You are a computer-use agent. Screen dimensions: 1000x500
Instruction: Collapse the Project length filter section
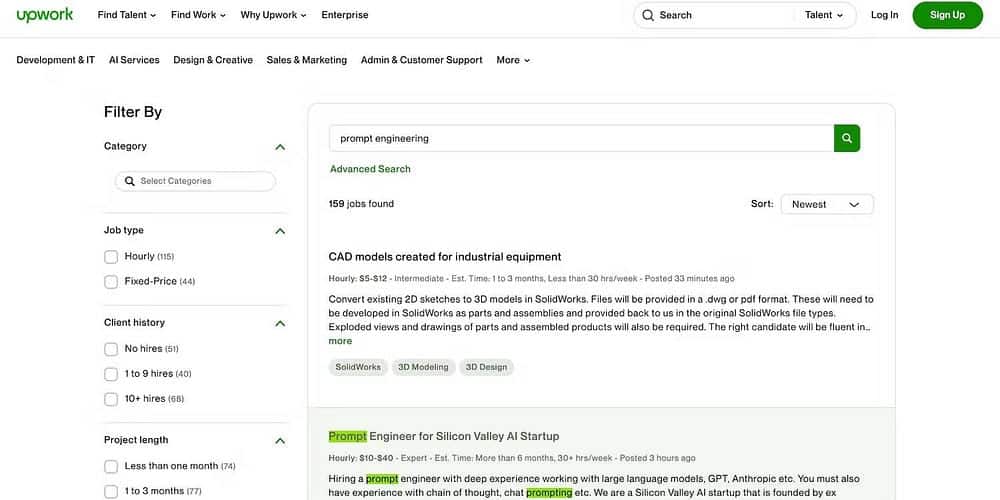[280, 441]
